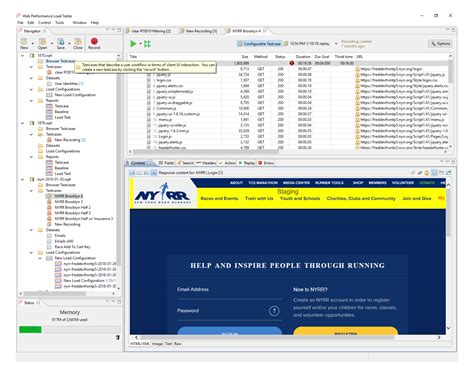The height and width of the screenshot is (374, 474).
Task: Click the Close repository toolbar icon
Action: coord(78,43)
